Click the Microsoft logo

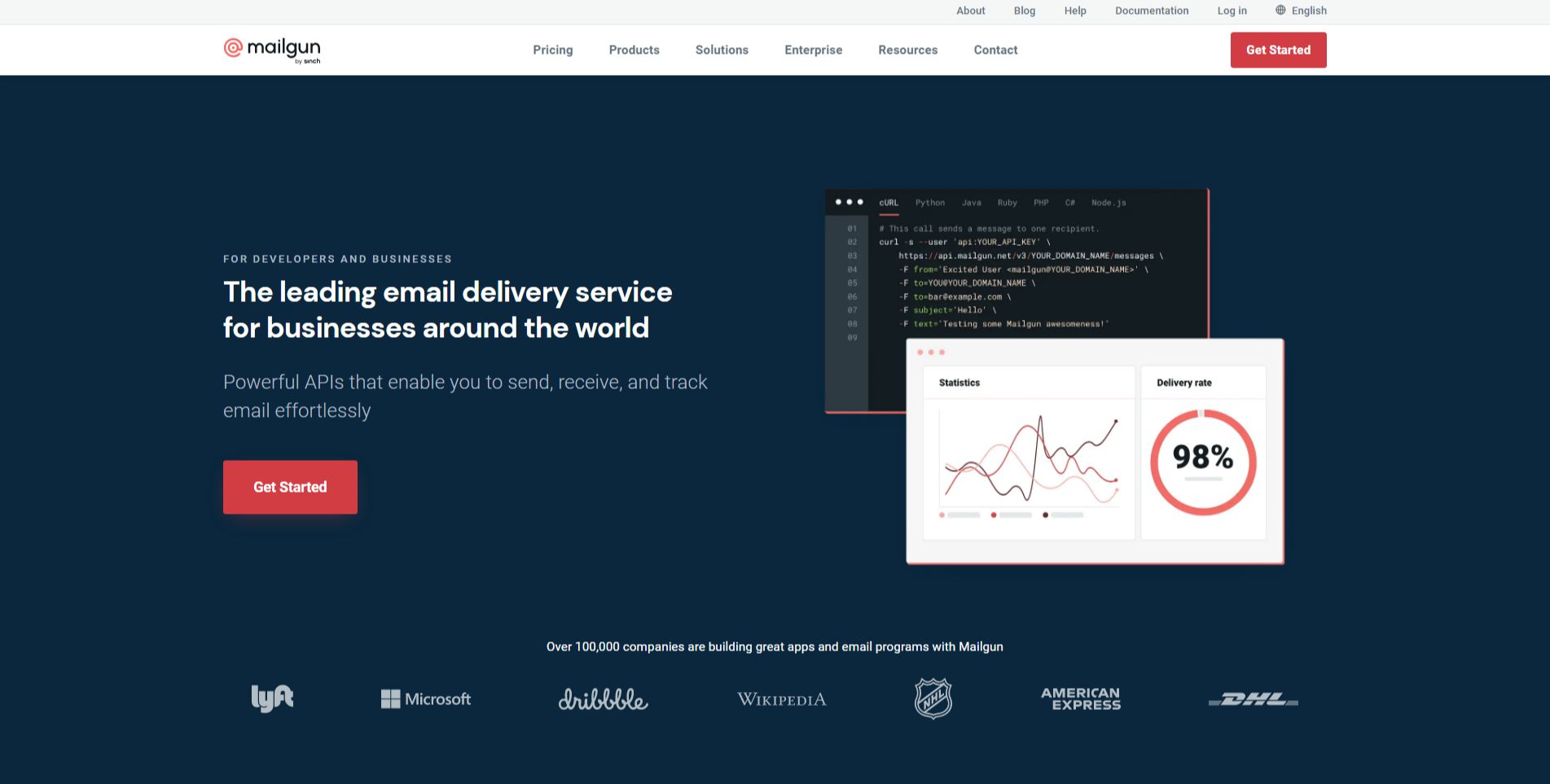tap(426, 699)
